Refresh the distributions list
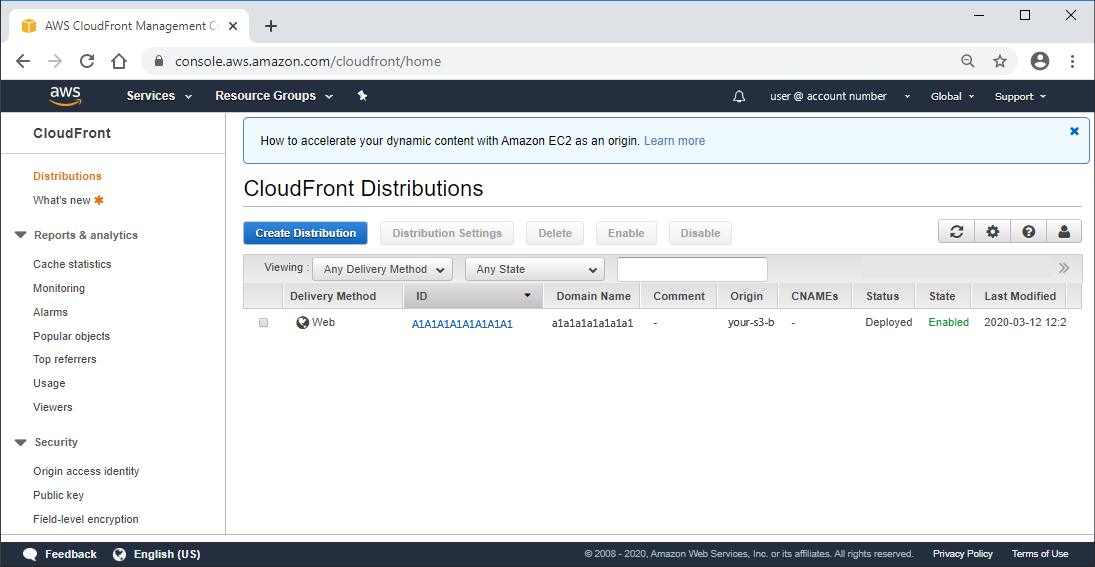The width and height of the screenshot is (1095, 567). tap(957, 232)
